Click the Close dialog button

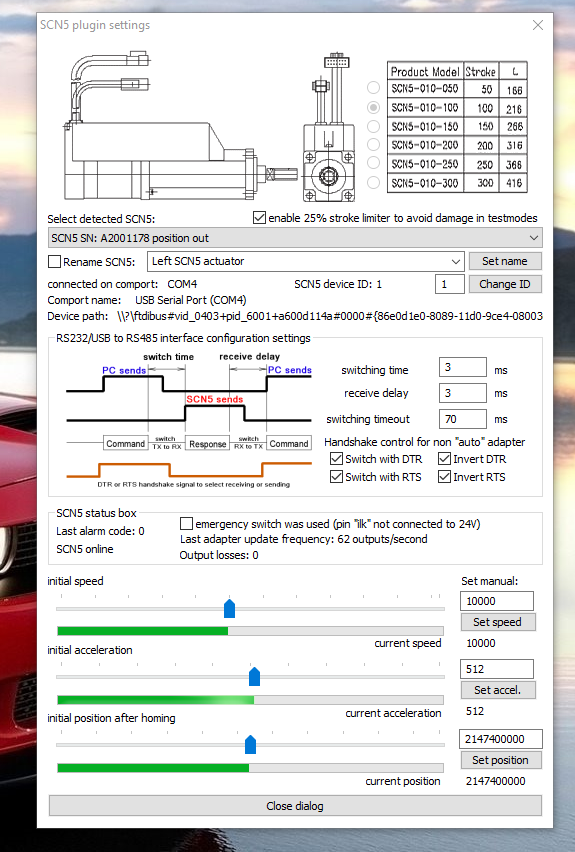click(295, 806)
